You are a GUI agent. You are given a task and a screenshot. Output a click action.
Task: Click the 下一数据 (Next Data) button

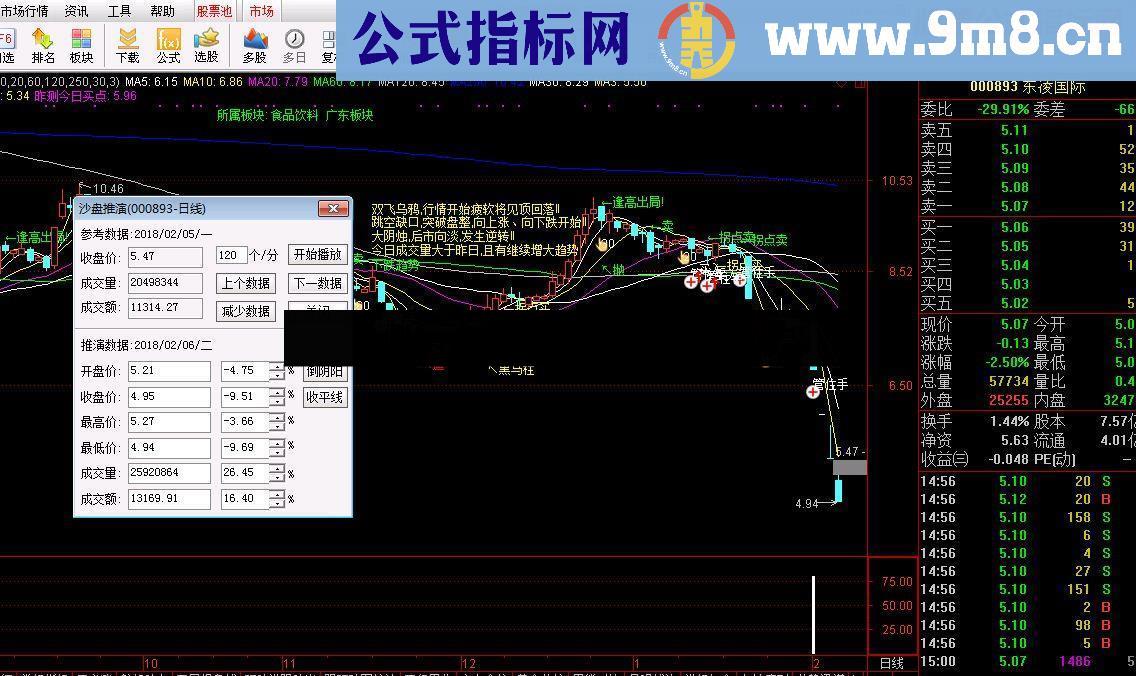[317, 283]
